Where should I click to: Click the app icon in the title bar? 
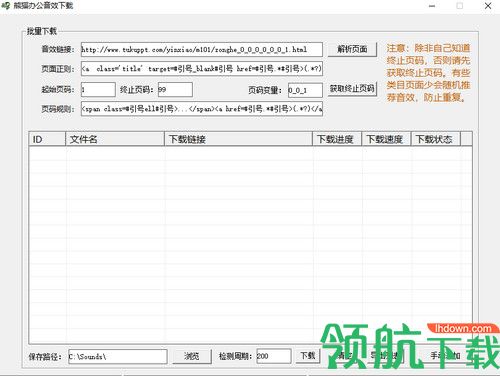click(6, 6)
